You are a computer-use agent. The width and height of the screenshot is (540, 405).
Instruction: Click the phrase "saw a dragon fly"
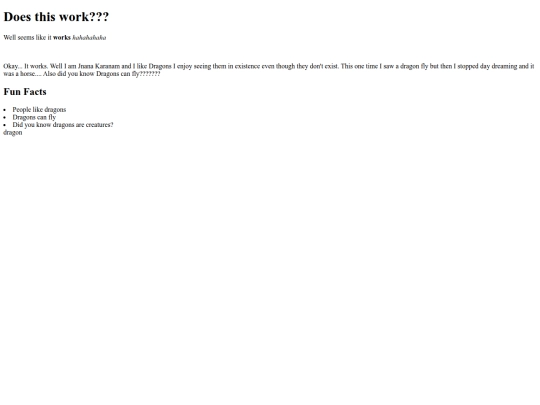406,66
